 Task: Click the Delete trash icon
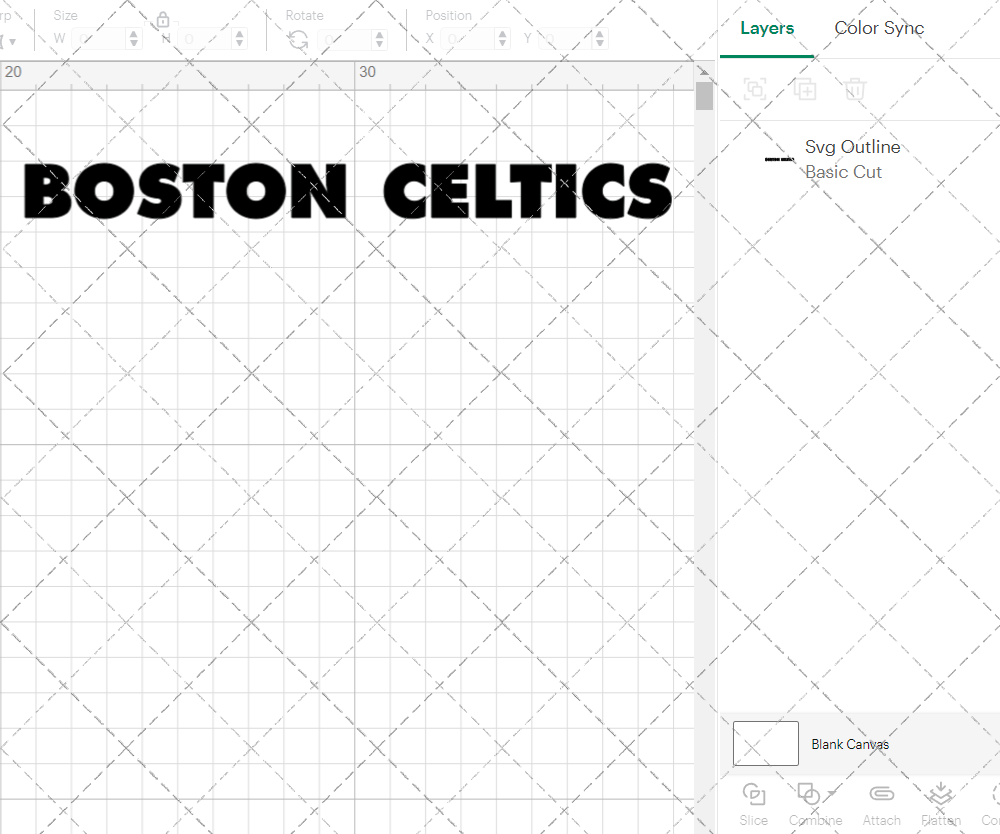[854, 89]
